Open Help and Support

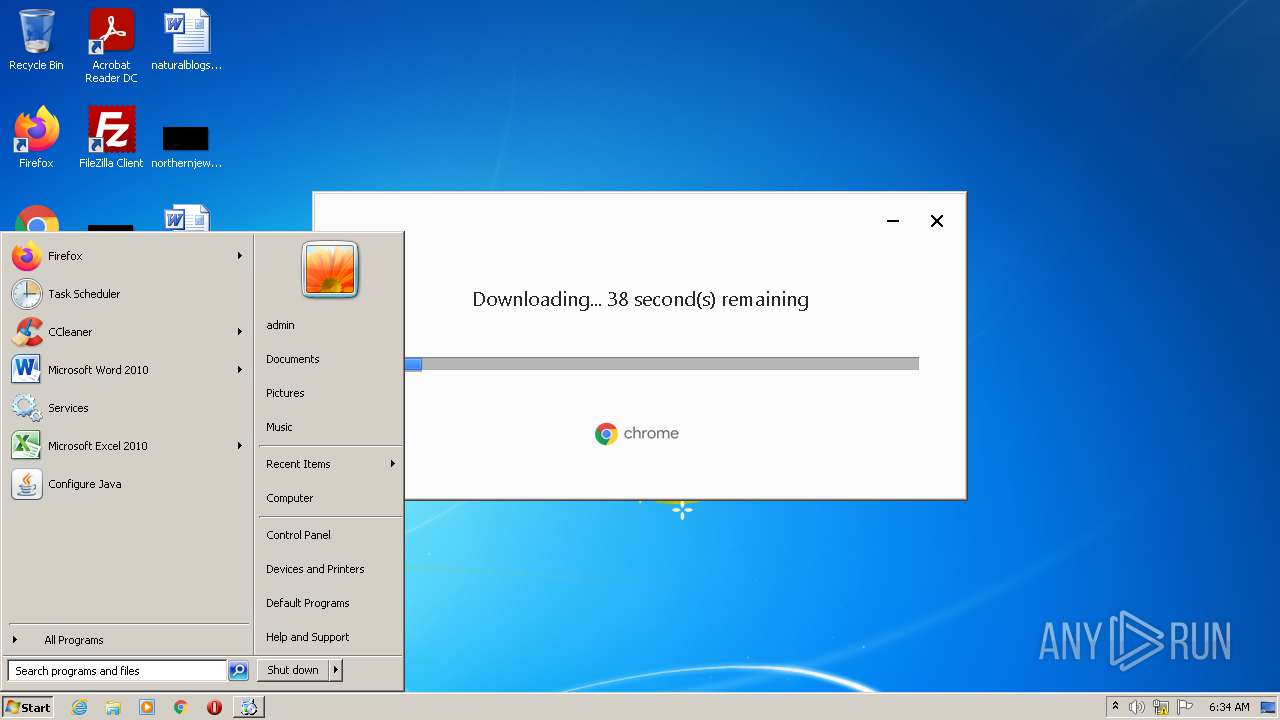(x=330, y=637)
